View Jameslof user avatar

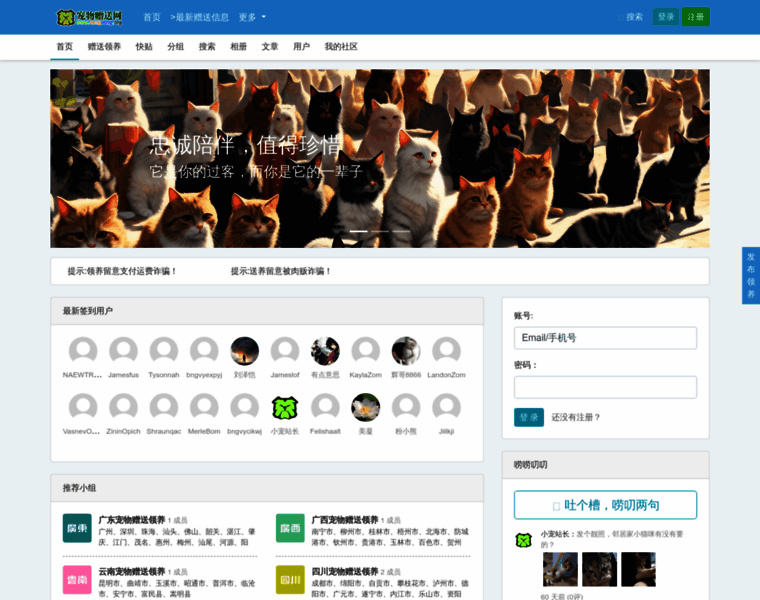[x=285, y=351]
